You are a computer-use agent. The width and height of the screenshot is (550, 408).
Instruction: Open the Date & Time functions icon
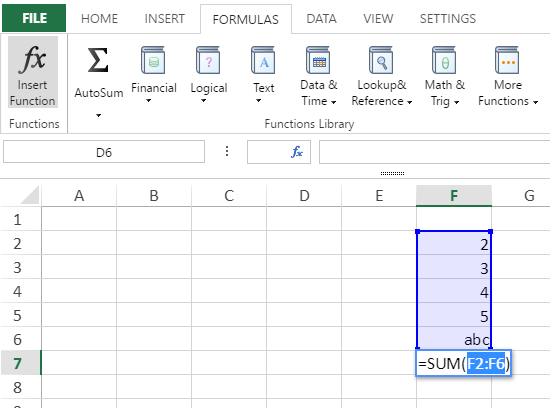pyautogui.click(x=318, y=60)
